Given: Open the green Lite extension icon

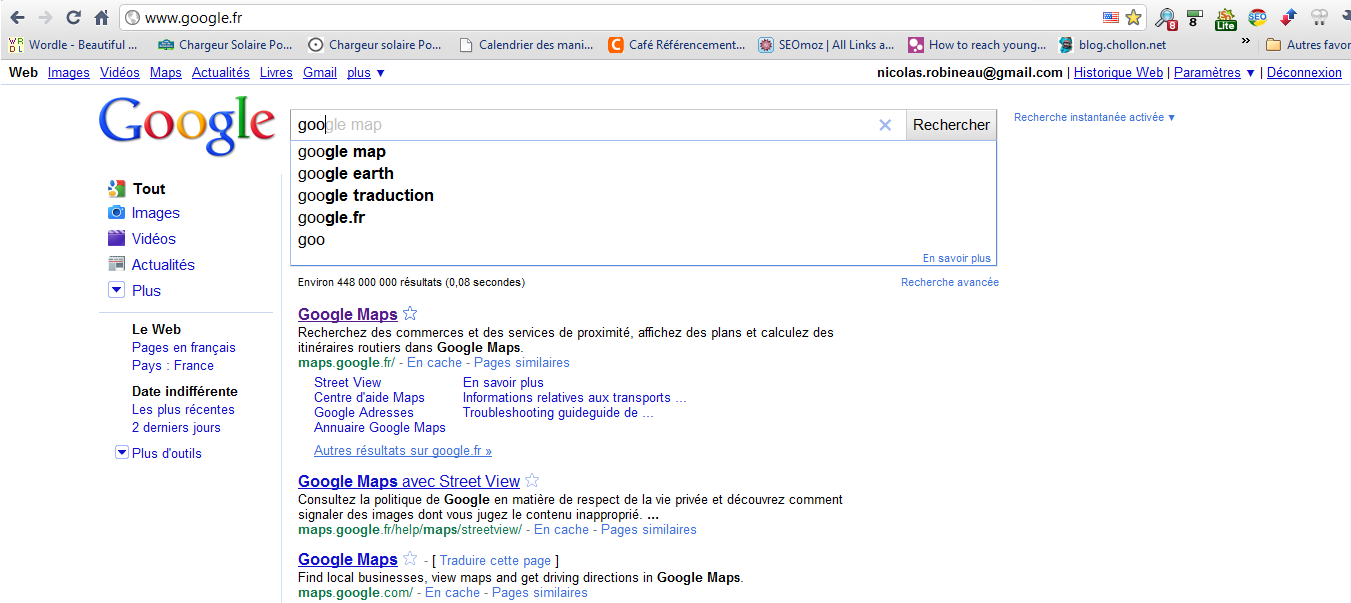Looking at the screenshot, I should pos(1226,18).
